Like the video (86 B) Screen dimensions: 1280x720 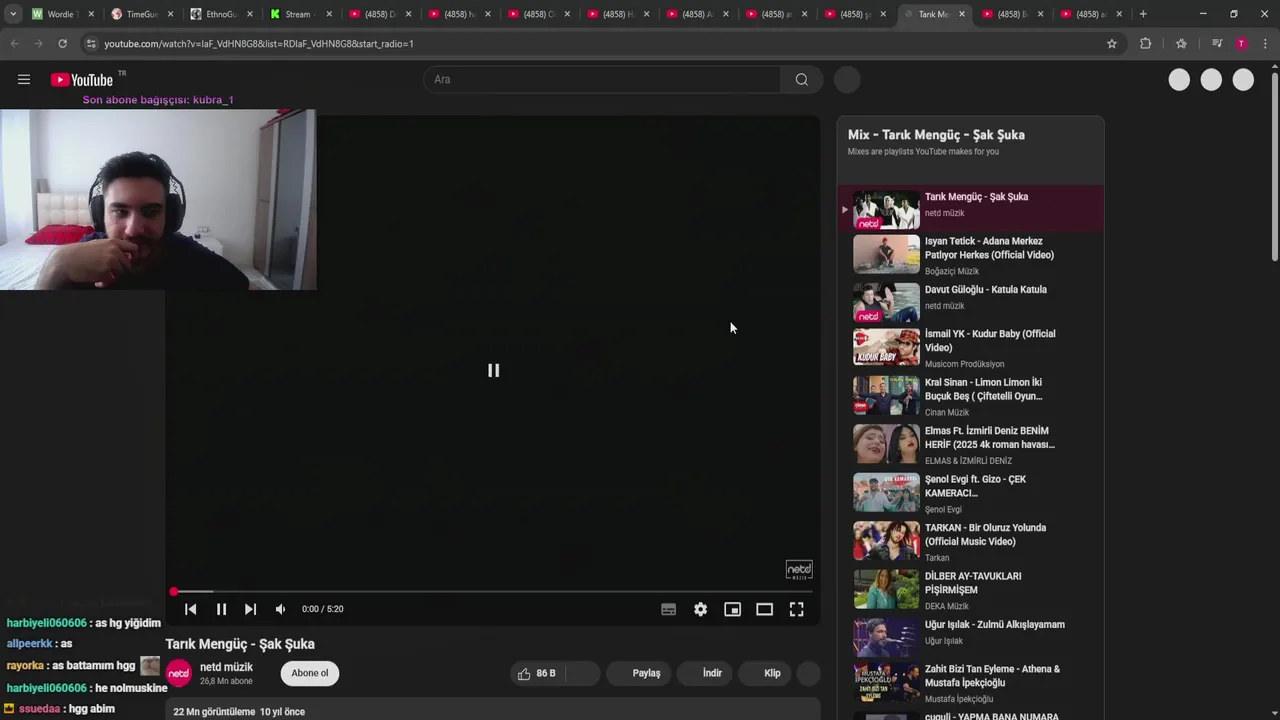(x=536, y=673)
